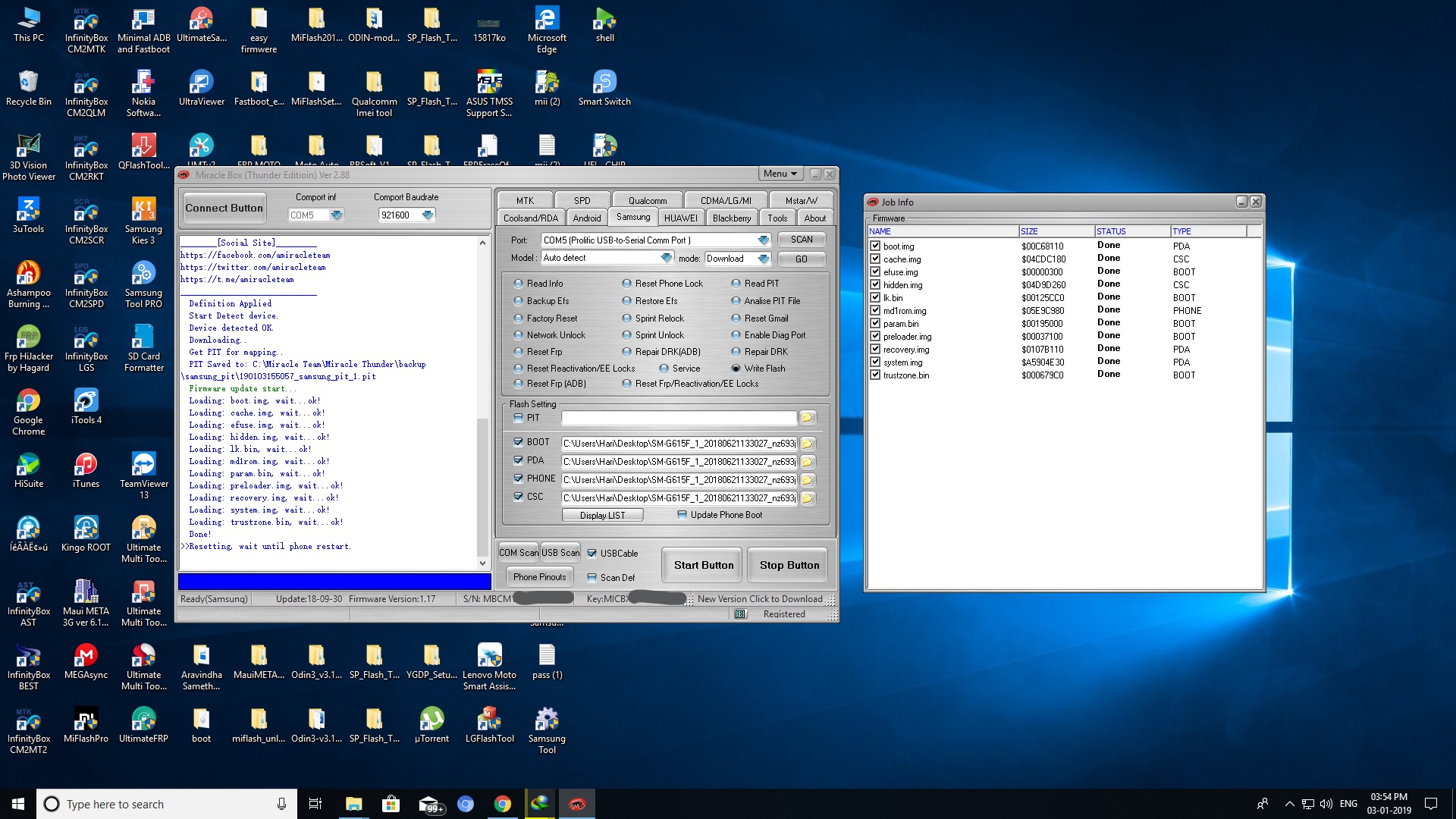Open UltraViewer desktop icon
The height and width of the screenshot is (819, 1456).
click(x=201, y=88)
